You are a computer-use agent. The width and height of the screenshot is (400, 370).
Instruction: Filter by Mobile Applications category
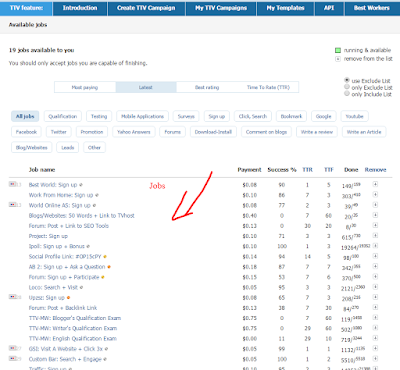click(142, 116)
